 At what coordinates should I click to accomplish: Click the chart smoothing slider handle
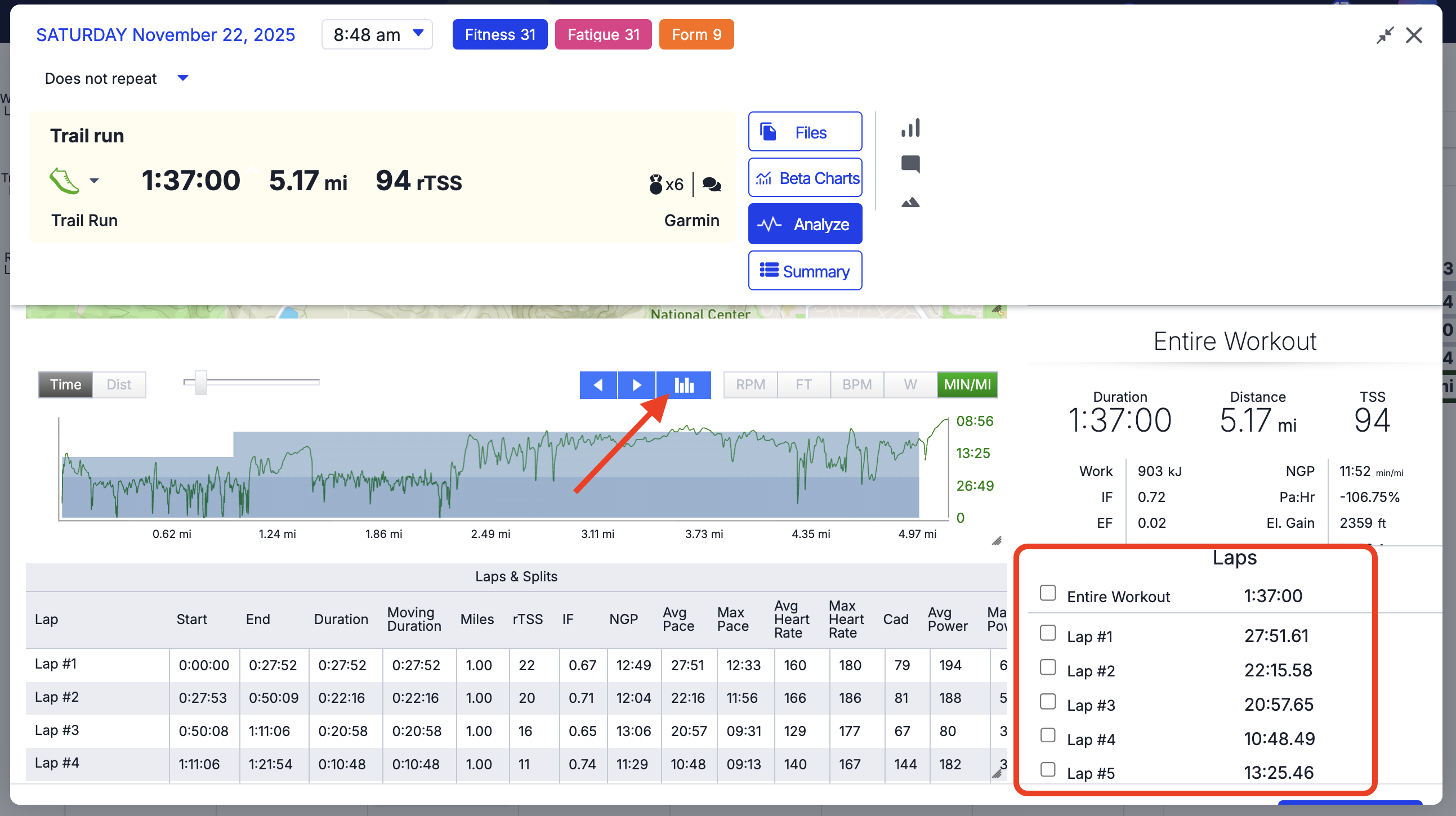[200, 383]
